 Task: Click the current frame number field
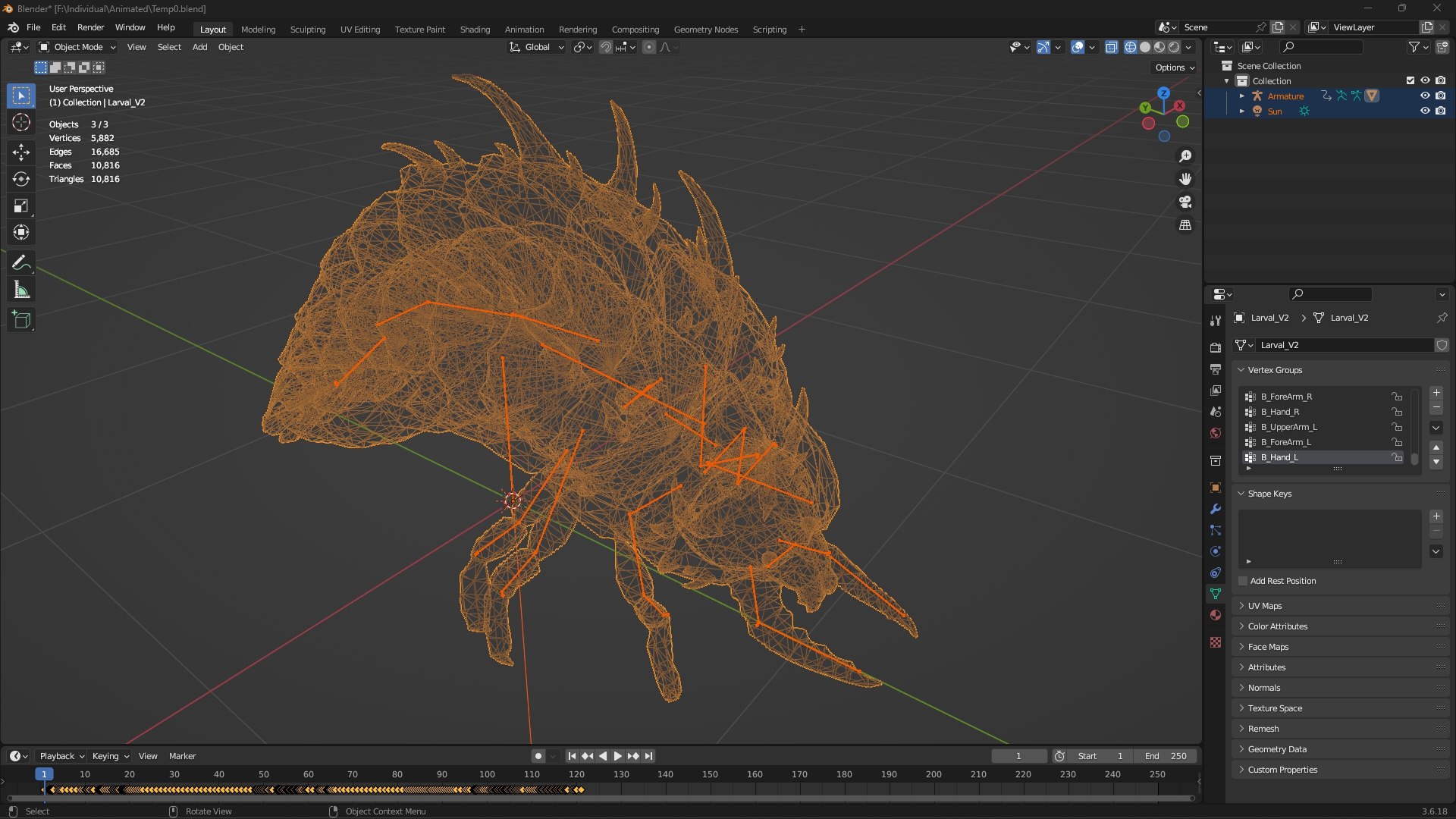[1018, 756]
